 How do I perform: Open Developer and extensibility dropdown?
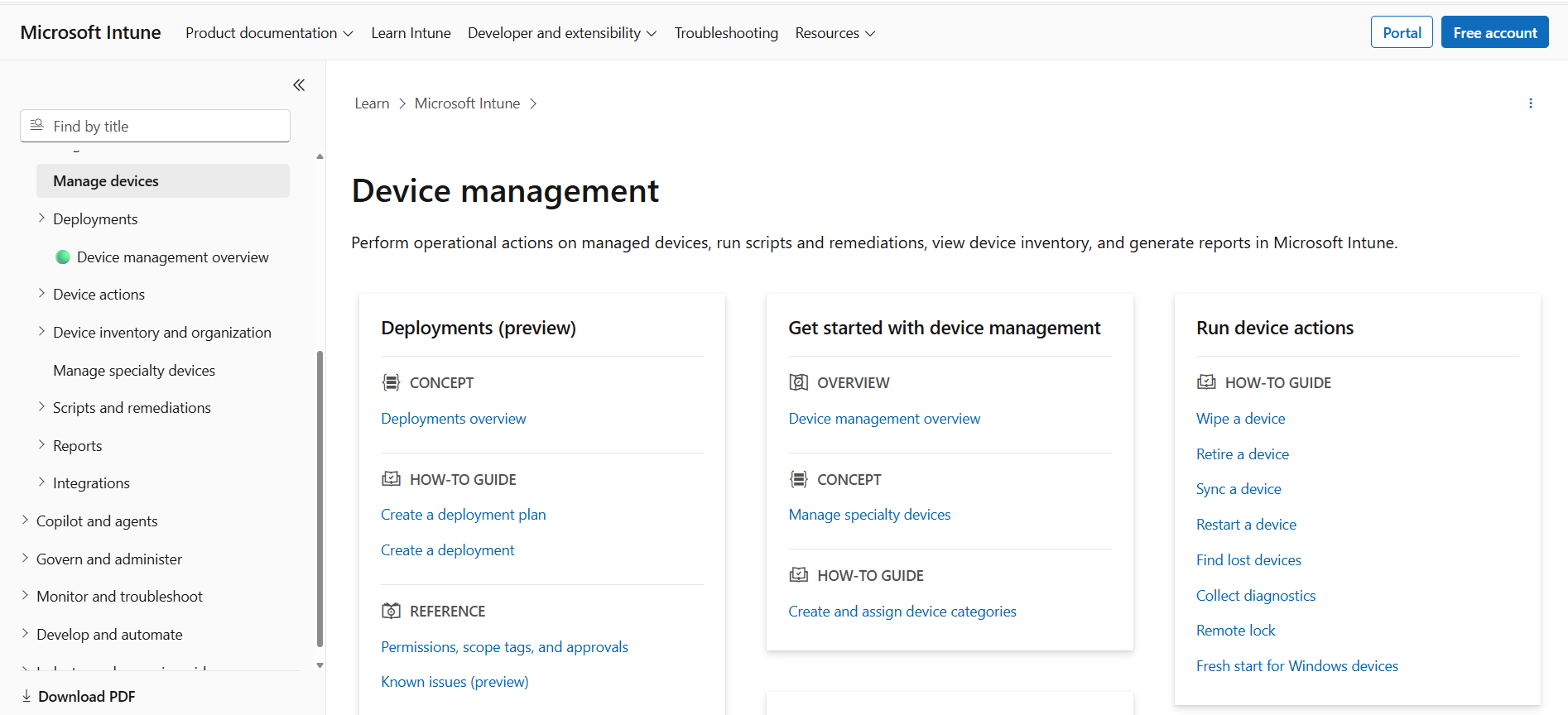point(562,33)
